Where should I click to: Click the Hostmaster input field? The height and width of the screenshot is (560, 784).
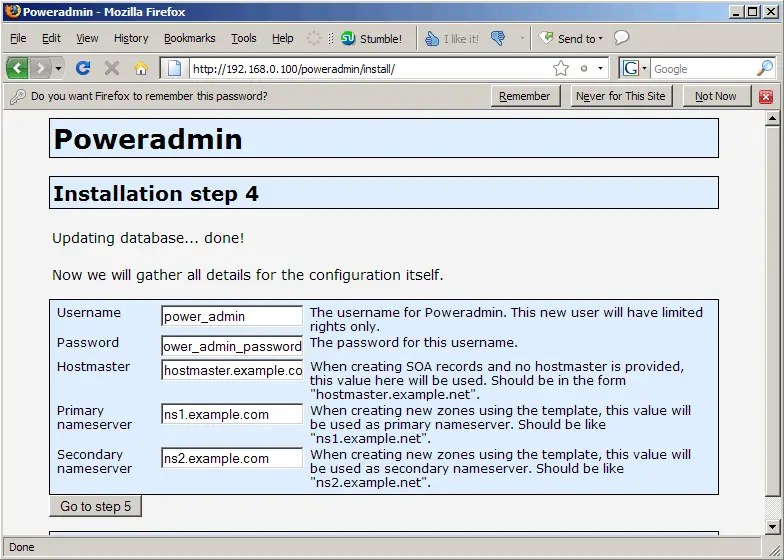232,370
